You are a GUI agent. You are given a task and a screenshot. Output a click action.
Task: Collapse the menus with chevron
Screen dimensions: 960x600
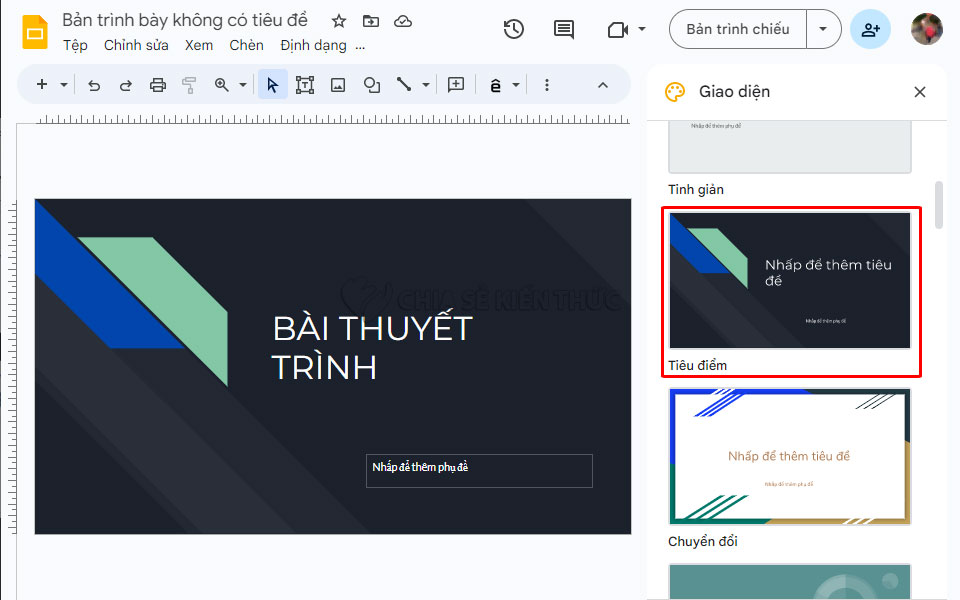tap(602, 85)
